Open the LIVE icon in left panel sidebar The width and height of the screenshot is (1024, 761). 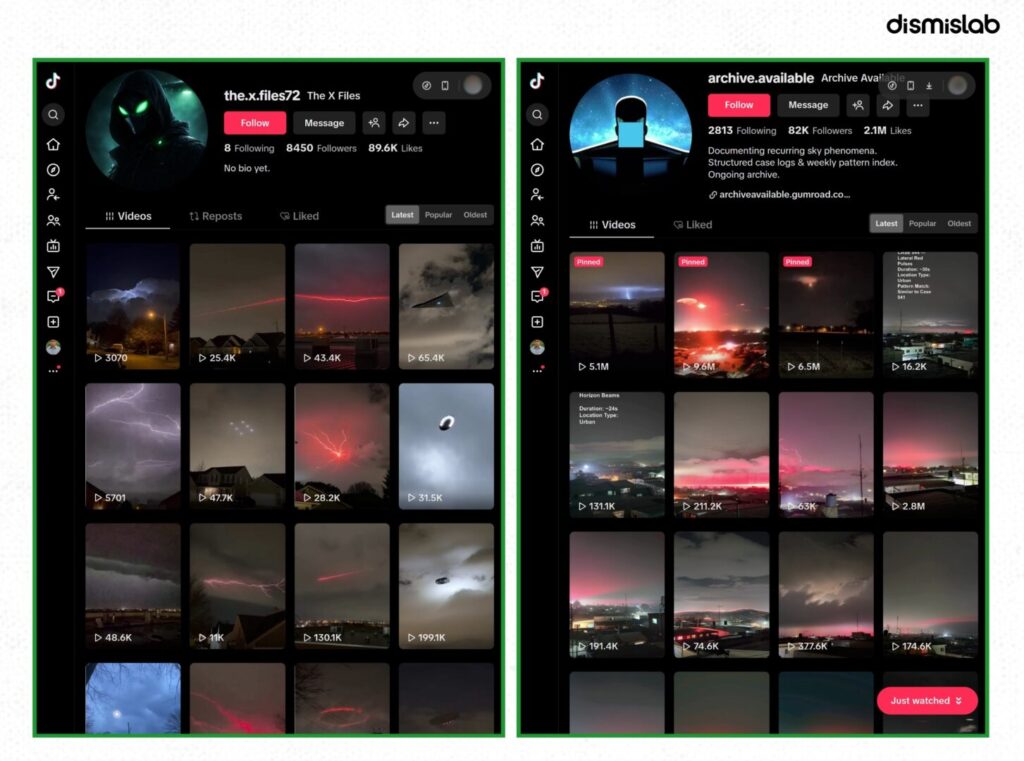coord(54,246)
